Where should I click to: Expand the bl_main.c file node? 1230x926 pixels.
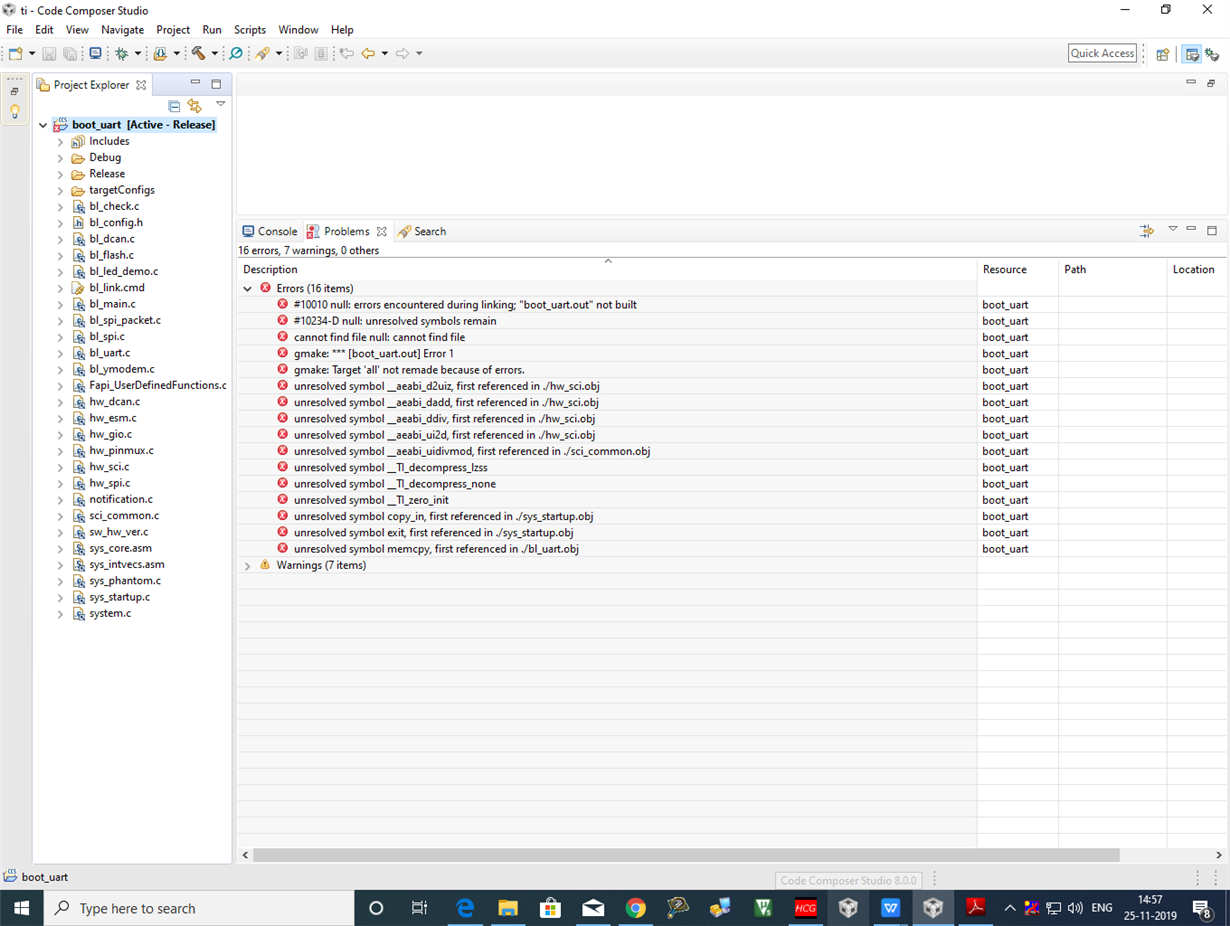(60, 304)
